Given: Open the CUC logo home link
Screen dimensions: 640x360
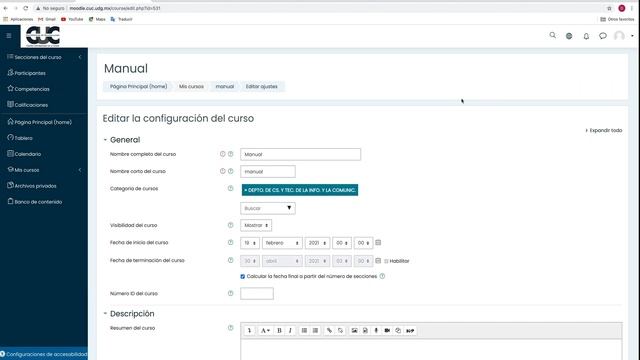Looking at the screenshot, I should (x=43, y=36).
